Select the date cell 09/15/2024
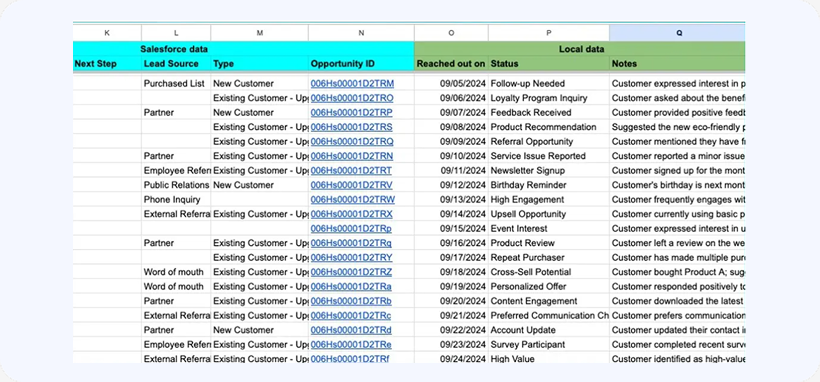Viewport: 820px width, 382px height. click(451, 228)
